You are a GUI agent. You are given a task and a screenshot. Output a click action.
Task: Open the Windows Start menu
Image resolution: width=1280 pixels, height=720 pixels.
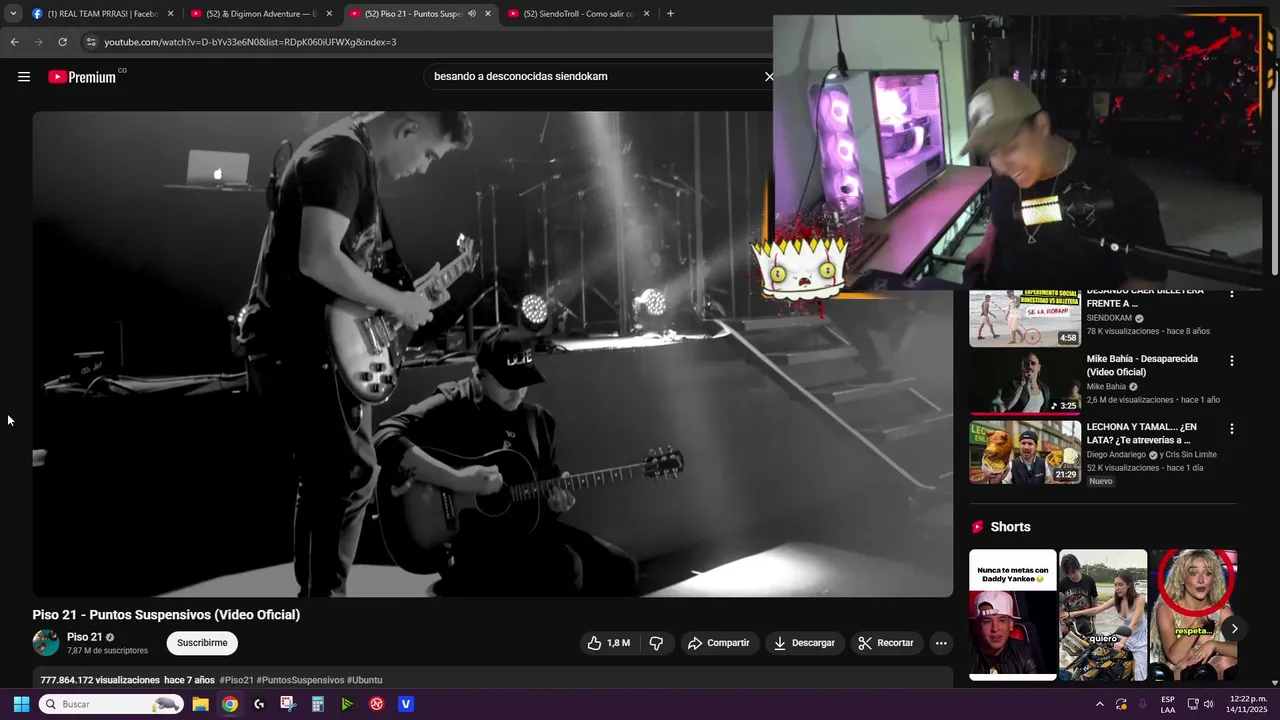(21, 704)
